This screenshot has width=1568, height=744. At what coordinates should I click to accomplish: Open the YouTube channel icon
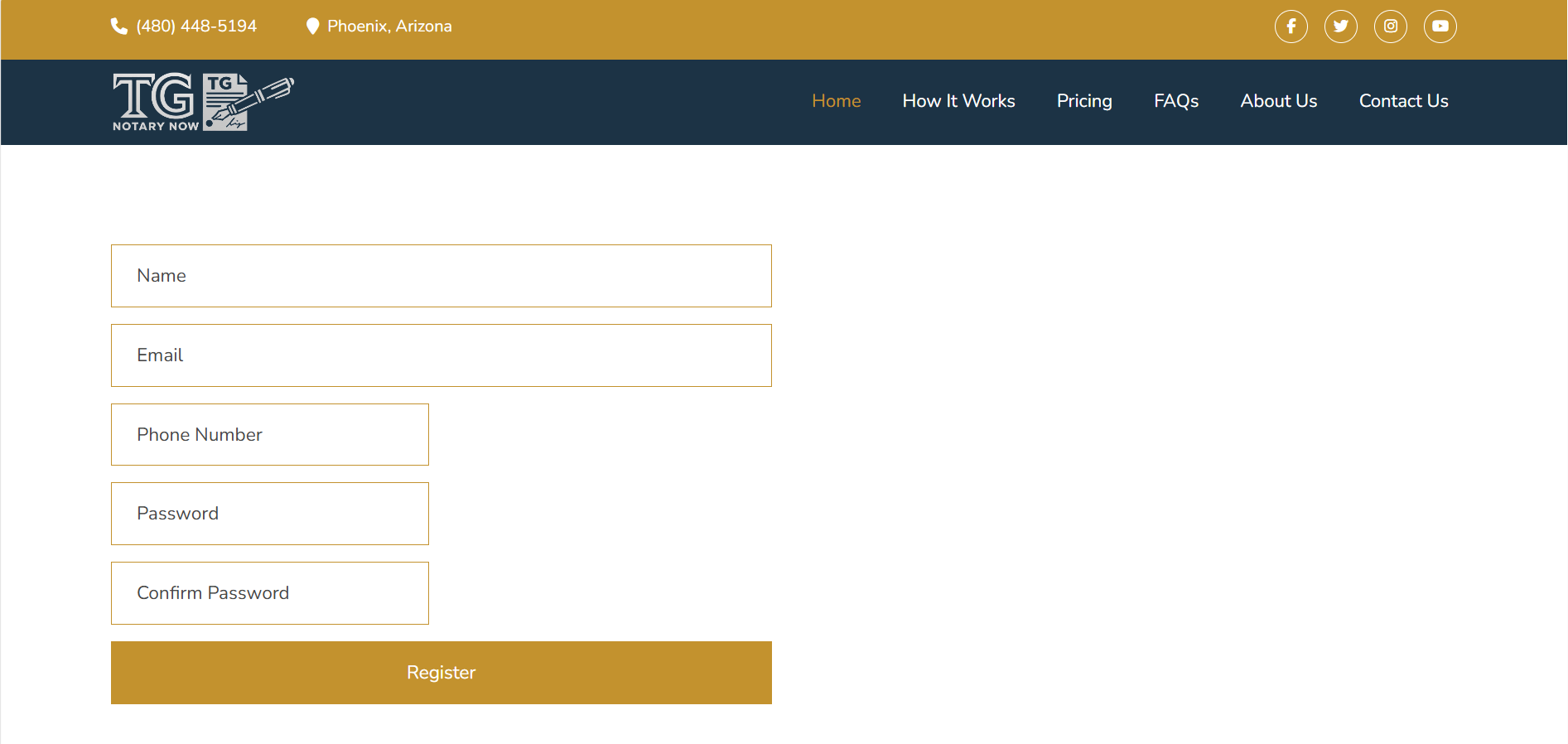[1440, 27]
